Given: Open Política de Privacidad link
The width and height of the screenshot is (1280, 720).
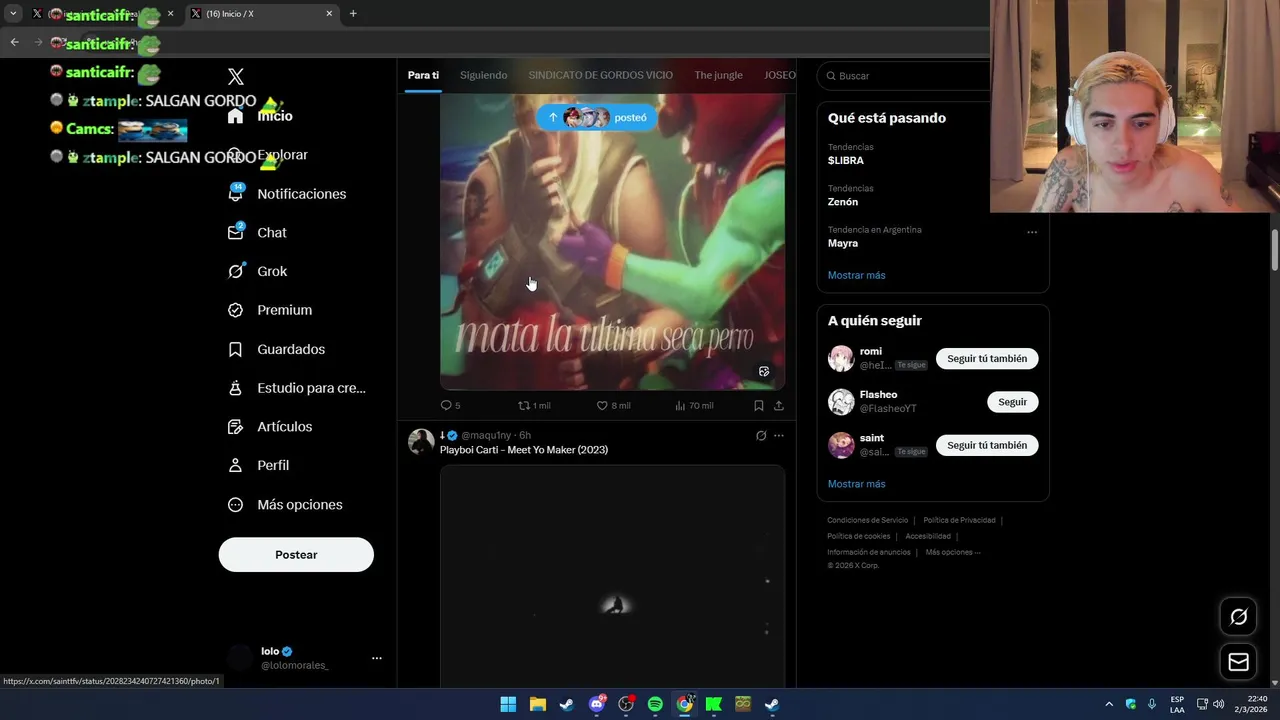Looking at the screenshot, I should tap(959, 520).
